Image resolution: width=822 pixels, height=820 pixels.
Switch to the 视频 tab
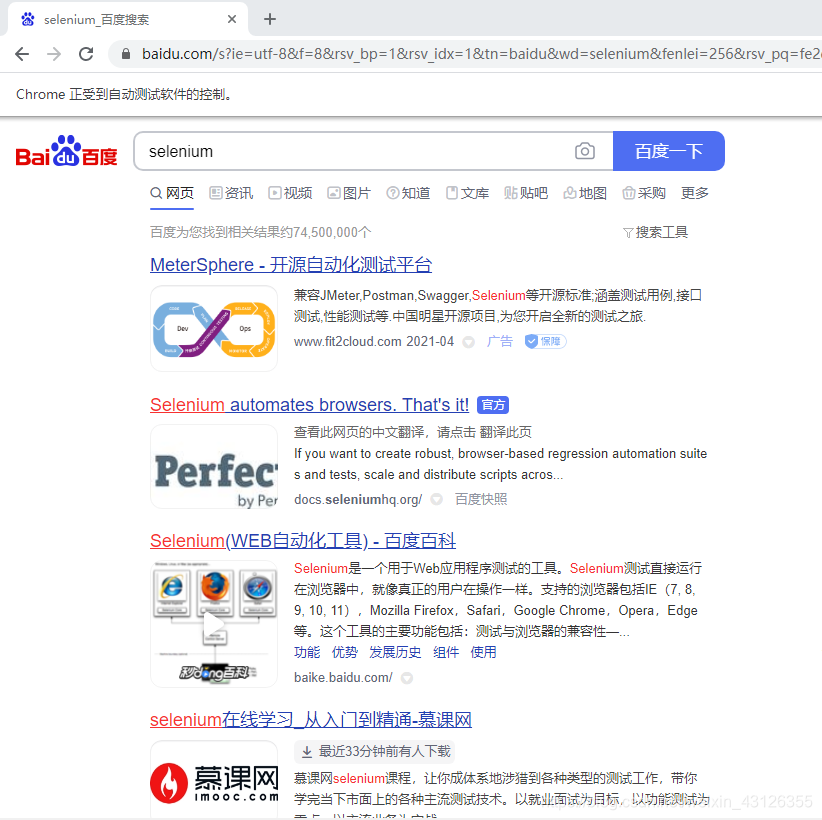click(x=290, y=193)
